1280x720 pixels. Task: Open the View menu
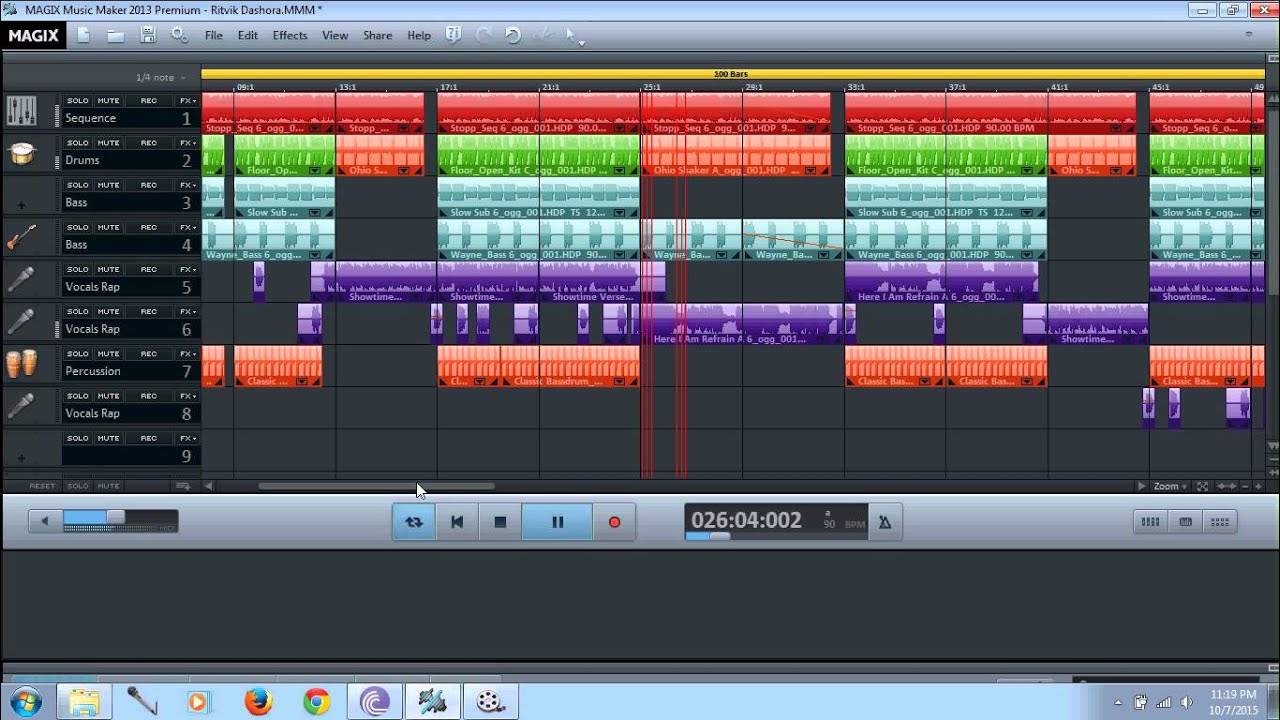pyautogui.click(x=335, y=35)
